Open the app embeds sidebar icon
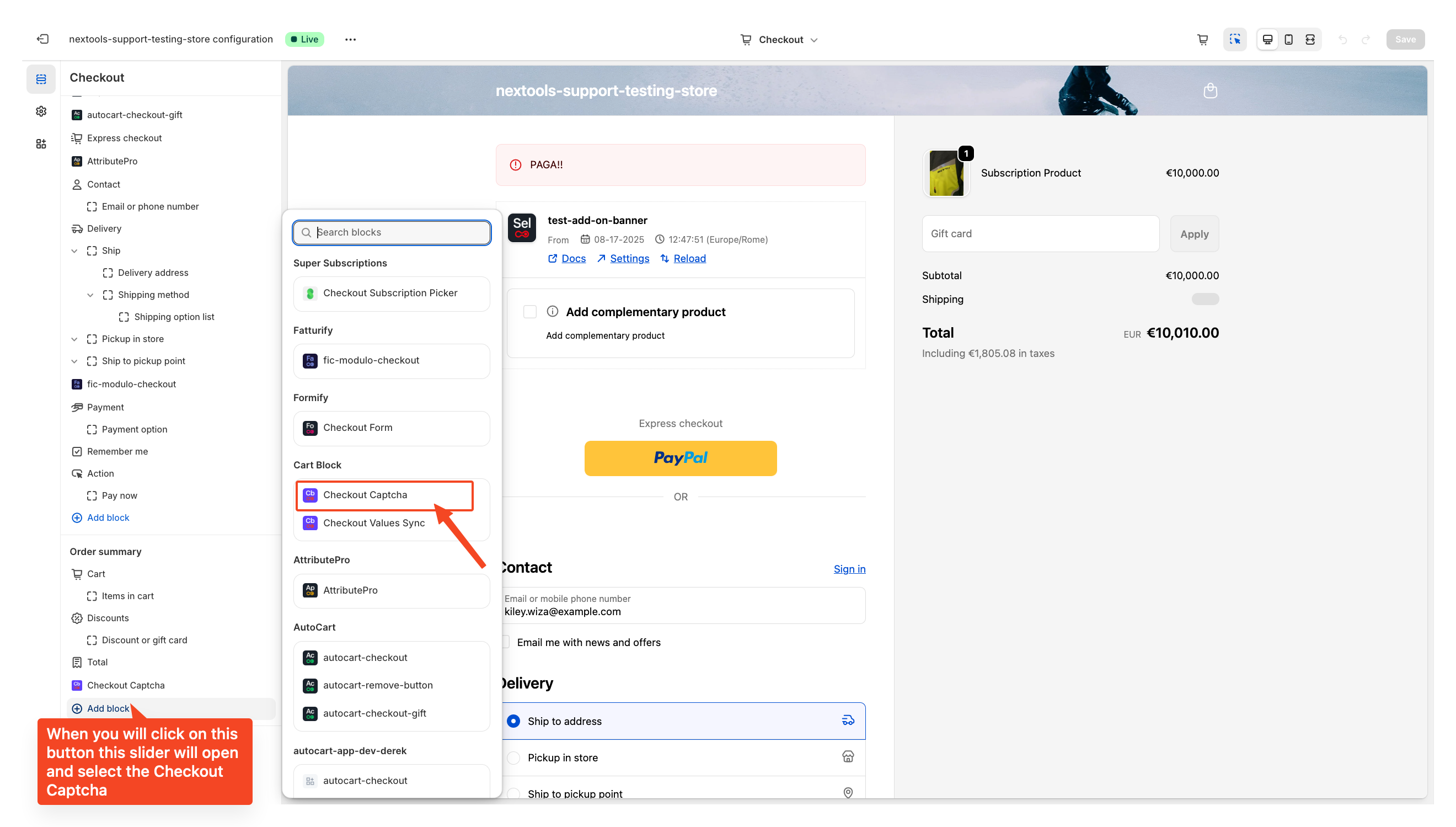This screenshot has height=827, width=1456. coord(41,143)
